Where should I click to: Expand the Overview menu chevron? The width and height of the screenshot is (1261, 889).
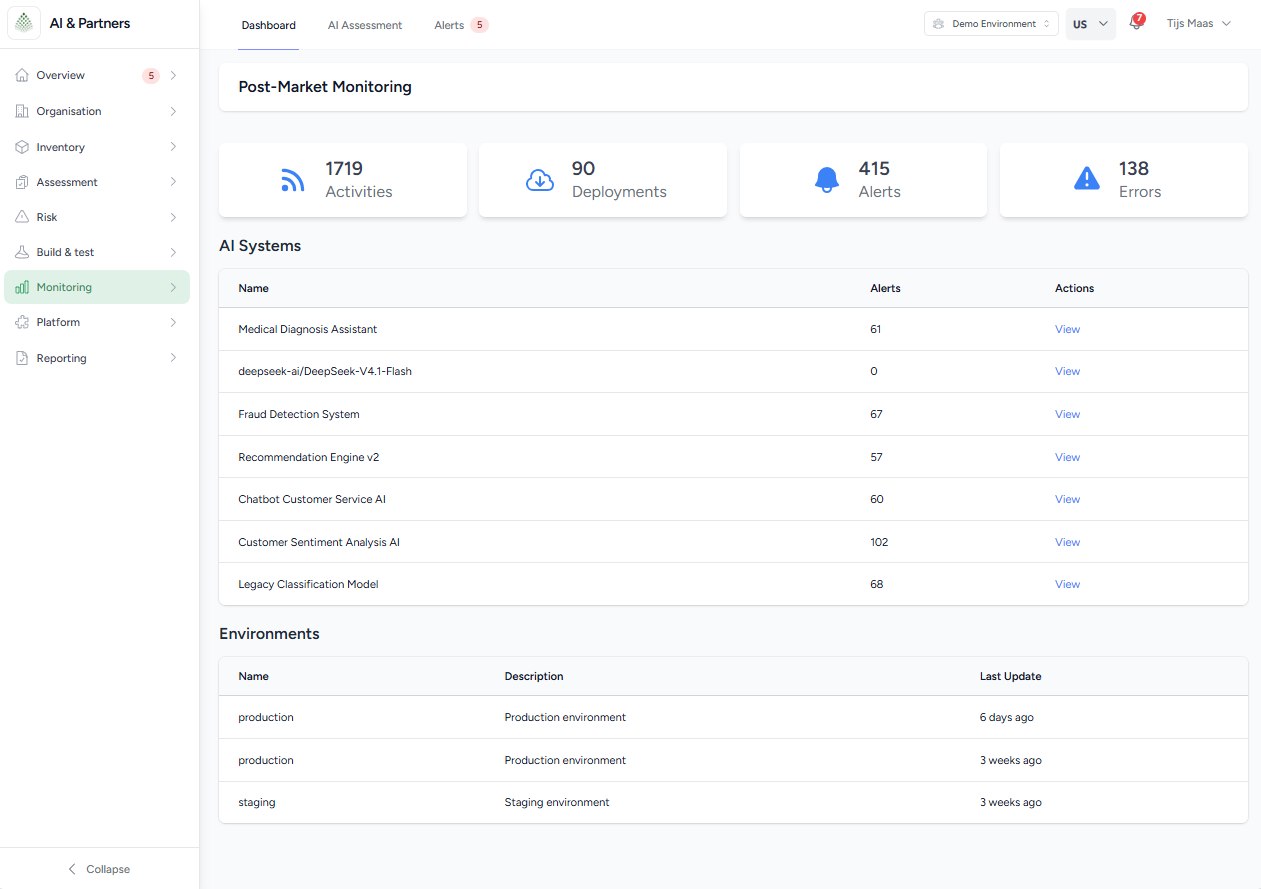point(173,75)
